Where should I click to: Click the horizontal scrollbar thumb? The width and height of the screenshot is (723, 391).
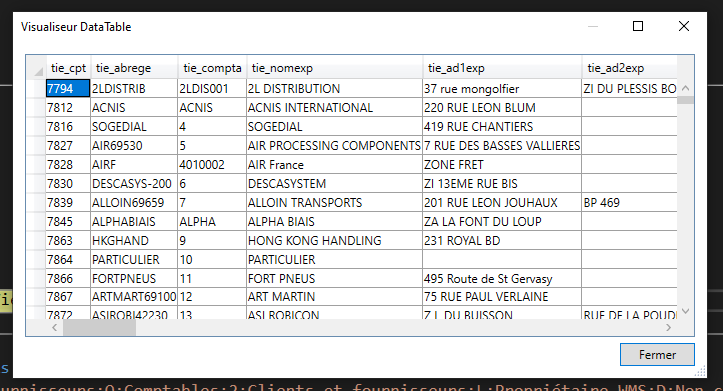(100, 327)
